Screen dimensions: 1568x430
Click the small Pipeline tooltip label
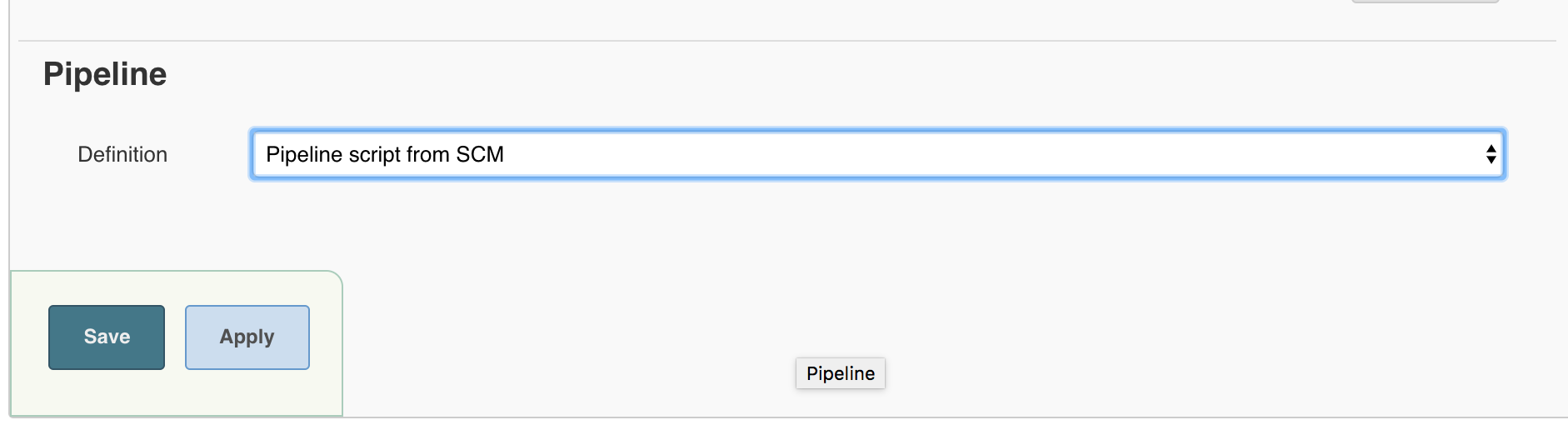pyautogui.click(x=840, y=373)
